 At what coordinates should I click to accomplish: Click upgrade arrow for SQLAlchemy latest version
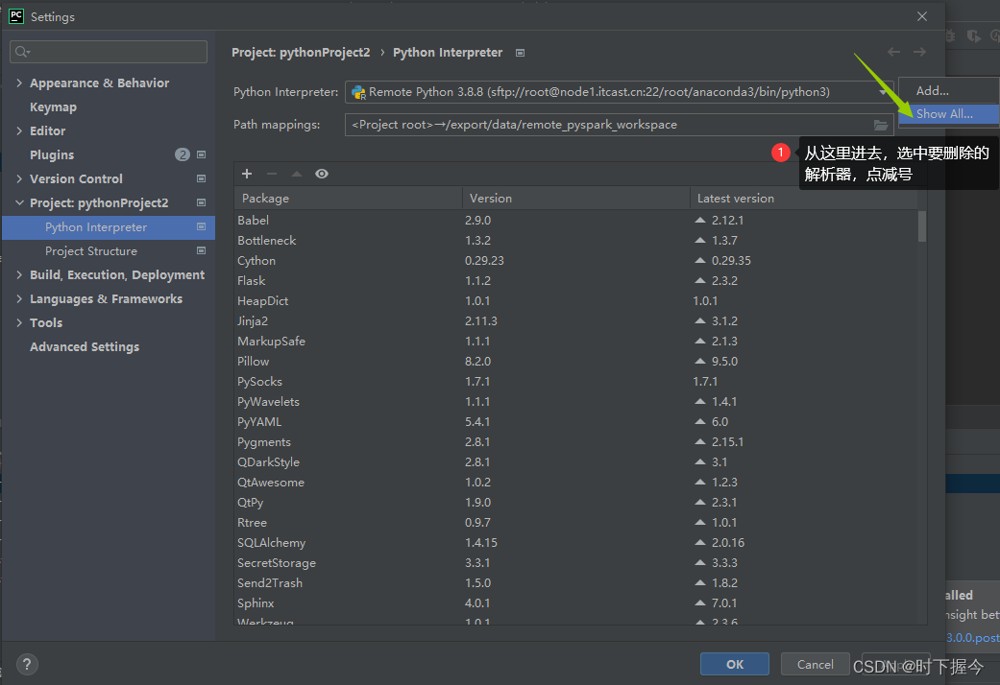700,543
